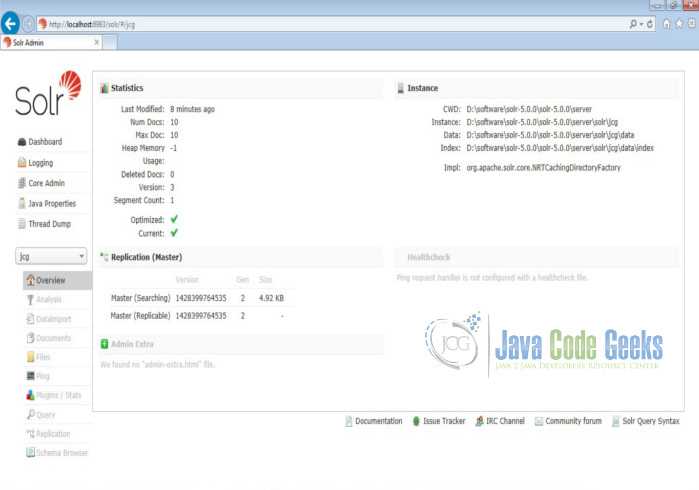Click the Schema Browser icon
The height and width of the screenshot is (490, 699).
pyautogui.click(x=30, y=453)
